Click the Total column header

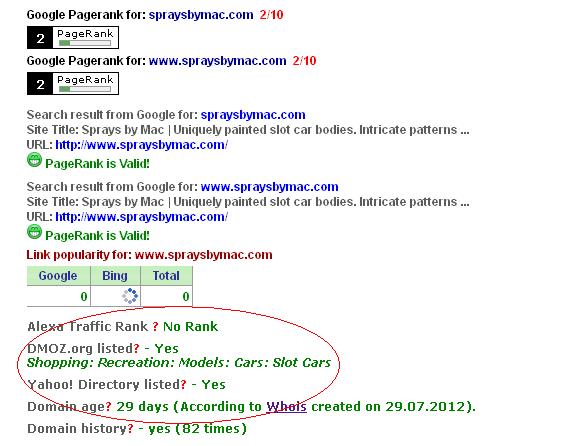166,276
